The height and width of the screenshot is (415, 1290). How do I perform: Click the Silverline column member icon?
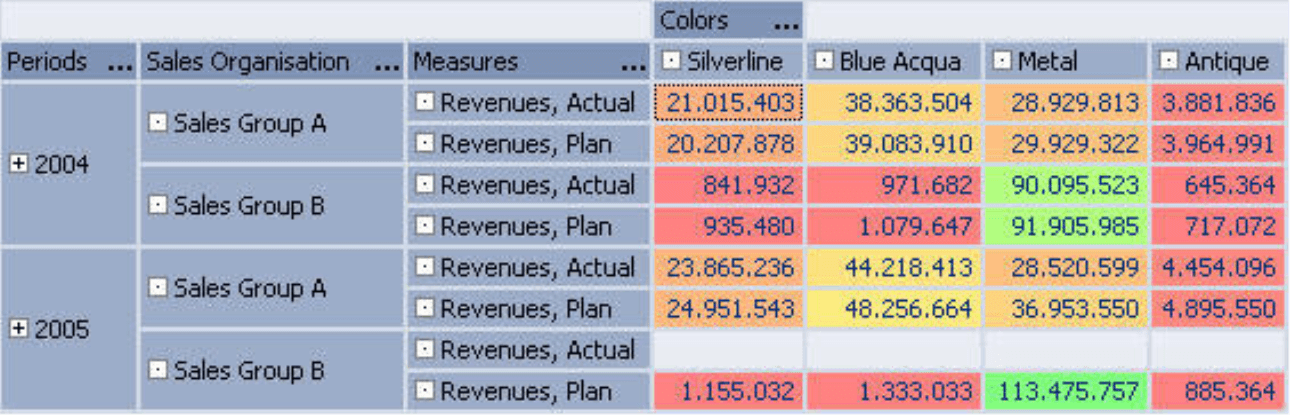671,62
